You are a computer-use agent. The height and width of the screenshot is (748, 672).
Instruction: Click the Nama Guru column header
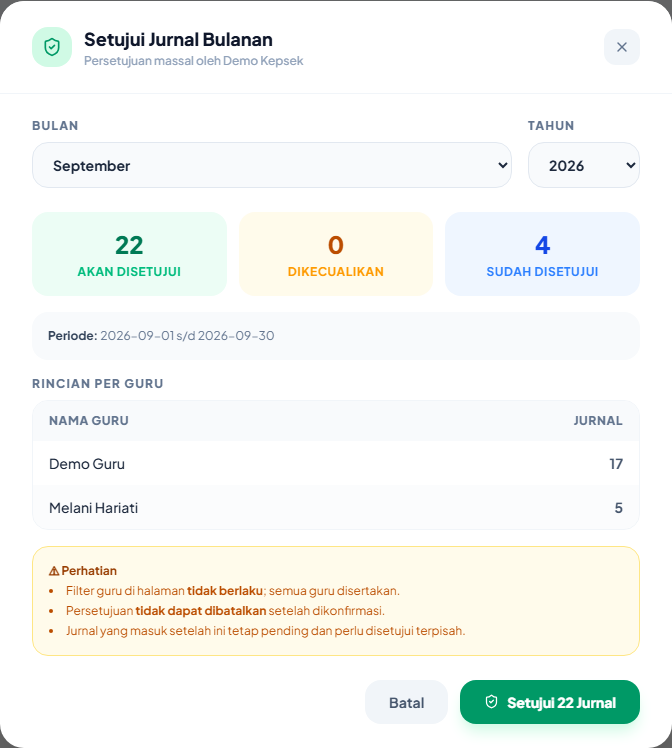[89, 421]
